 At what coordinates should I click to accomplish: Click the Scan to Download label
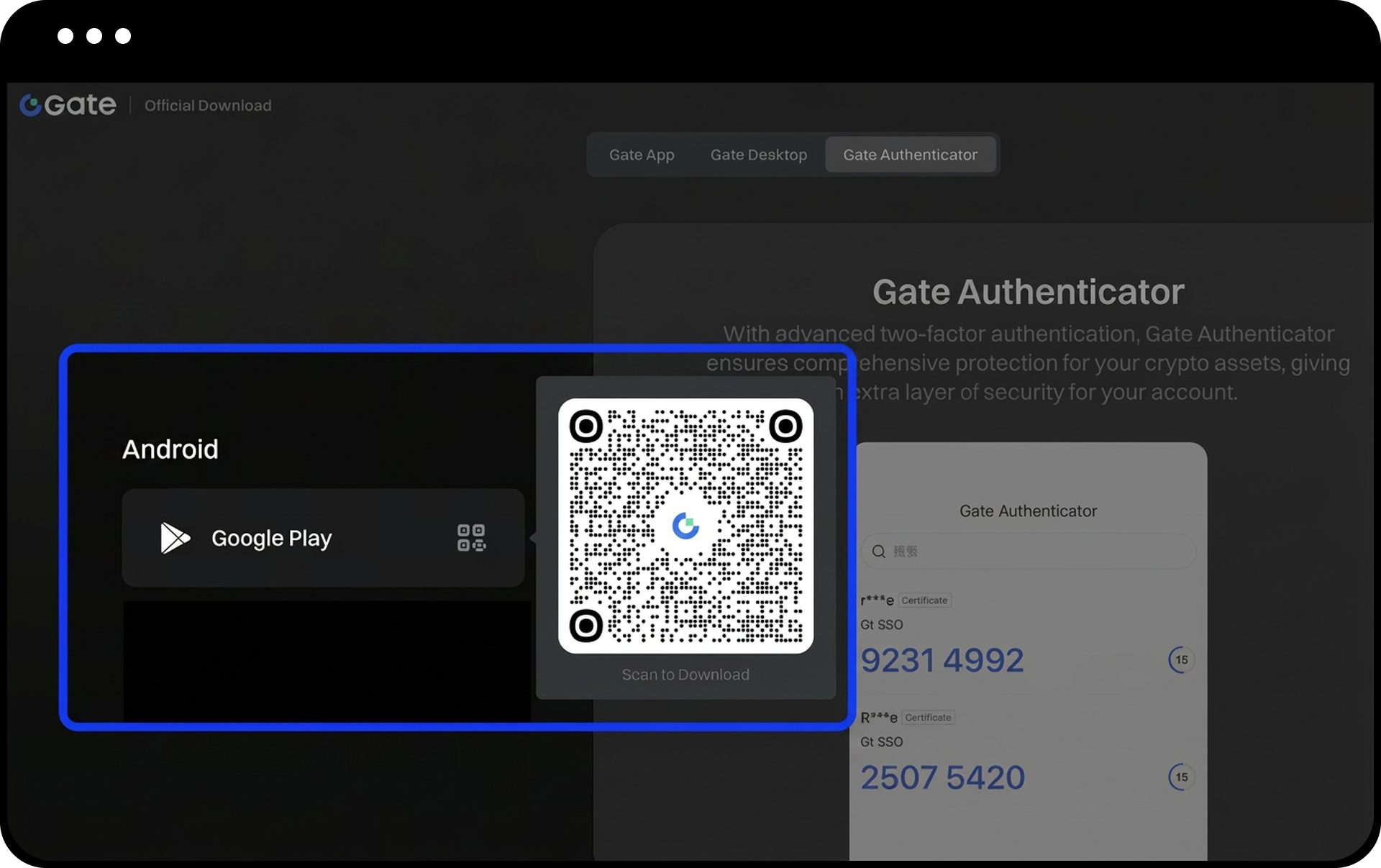685,675
